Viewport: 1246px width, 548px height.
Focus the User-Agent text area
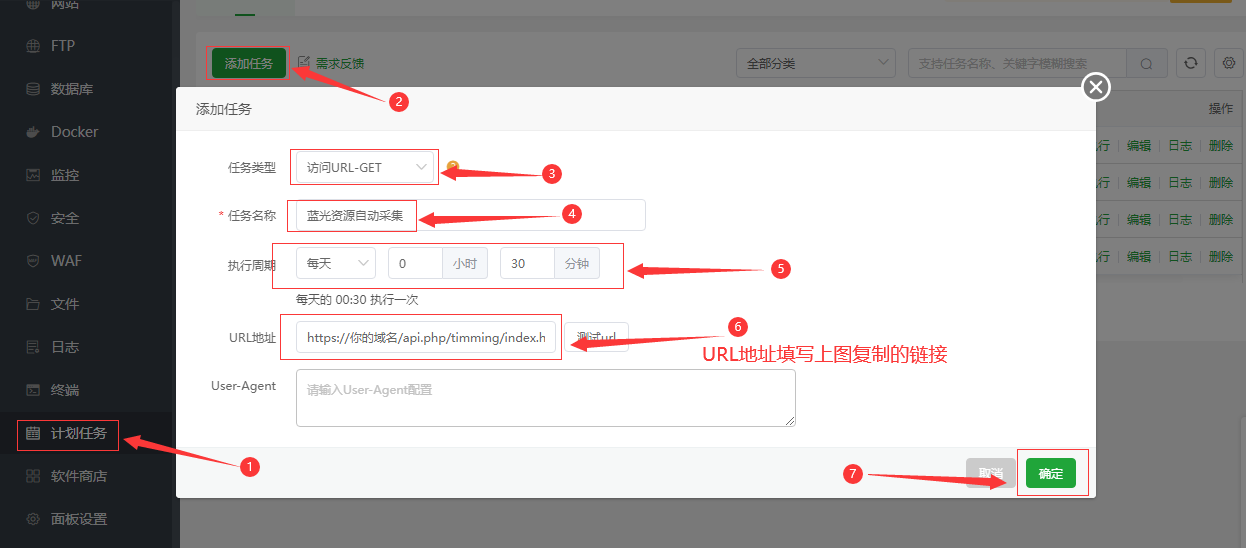(x=545, y=398)
